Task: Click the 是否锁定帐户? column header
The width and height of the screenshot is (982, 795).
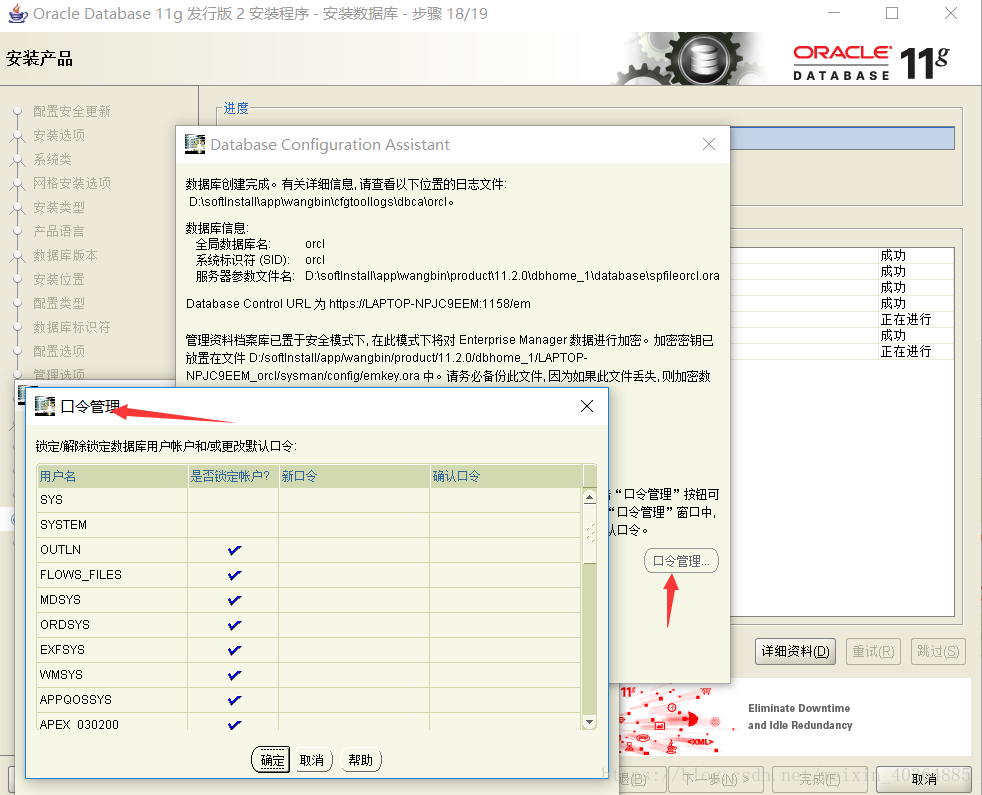Action: (x=234, y=476)
